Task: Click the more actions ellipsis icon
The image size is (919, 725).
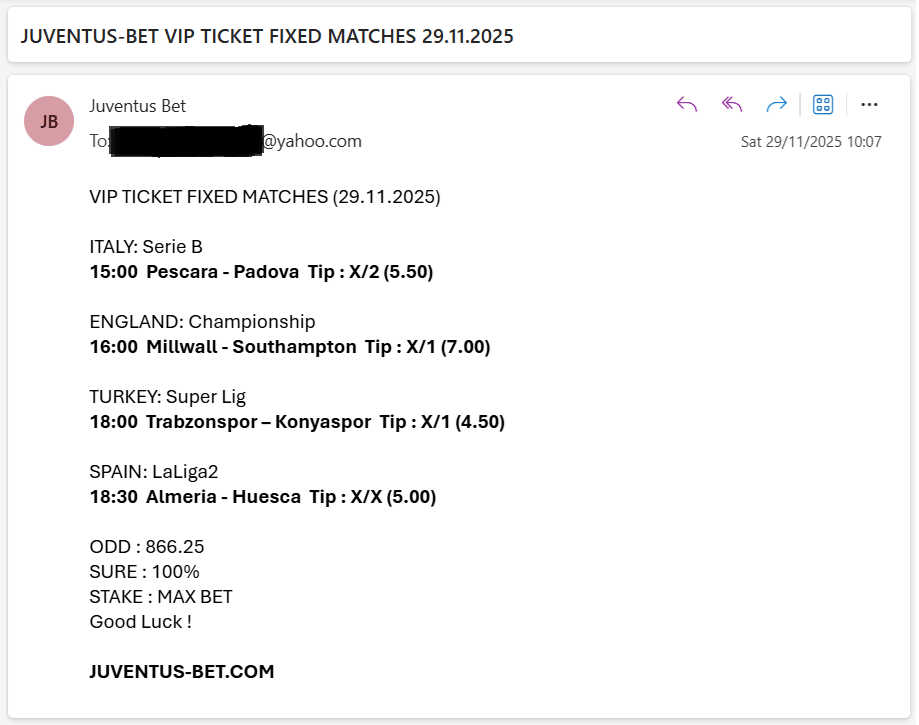Action: tap(868, 104)
